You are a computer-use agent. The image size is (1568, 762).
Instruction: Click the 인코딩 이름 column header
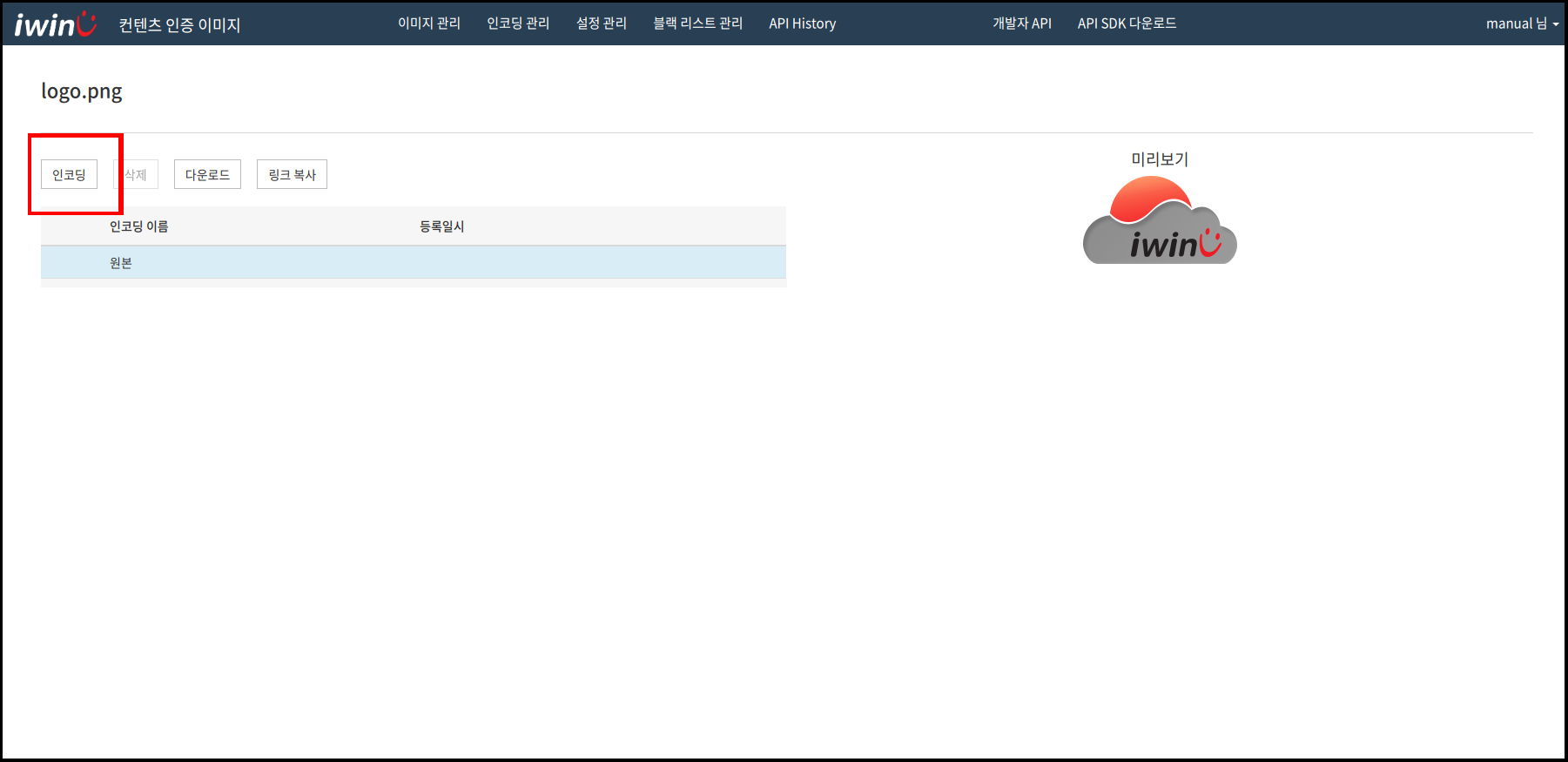coord(138,226)
